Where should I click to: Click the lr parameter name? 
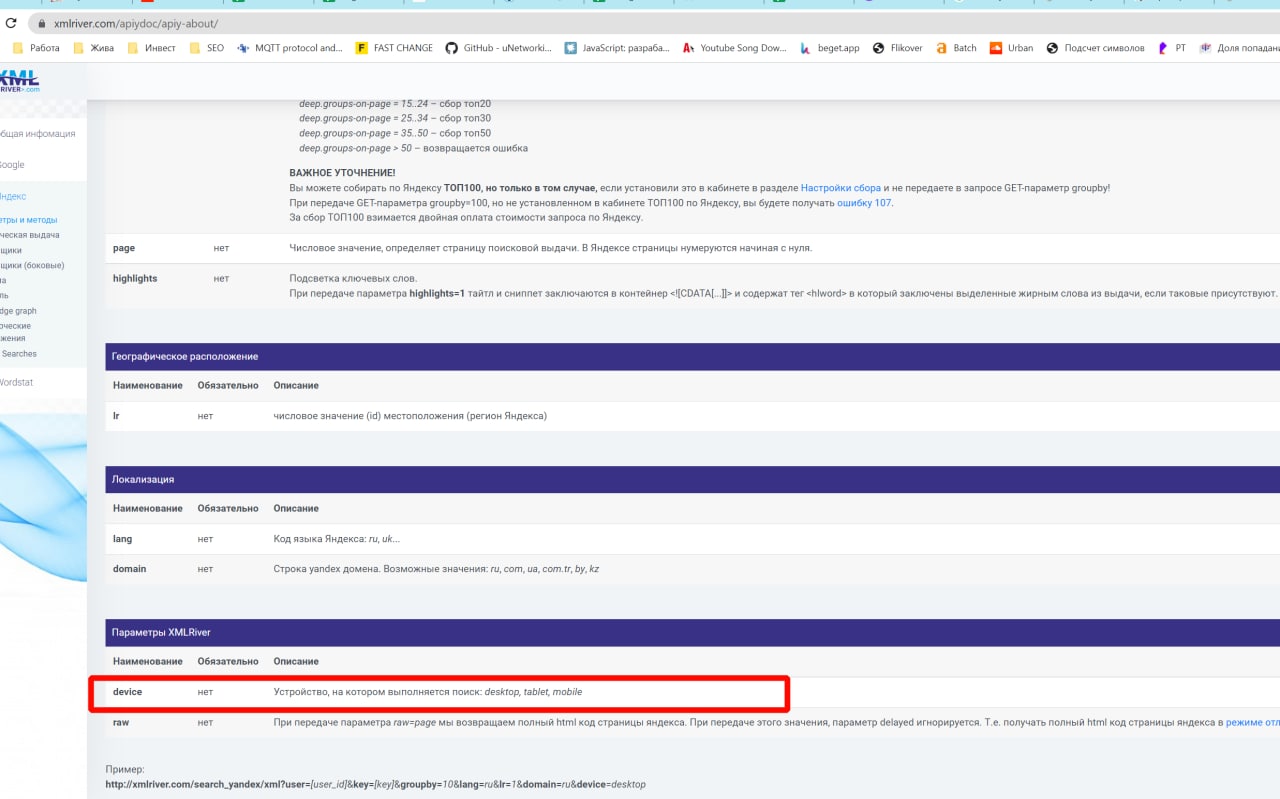(x=116, y=416)
